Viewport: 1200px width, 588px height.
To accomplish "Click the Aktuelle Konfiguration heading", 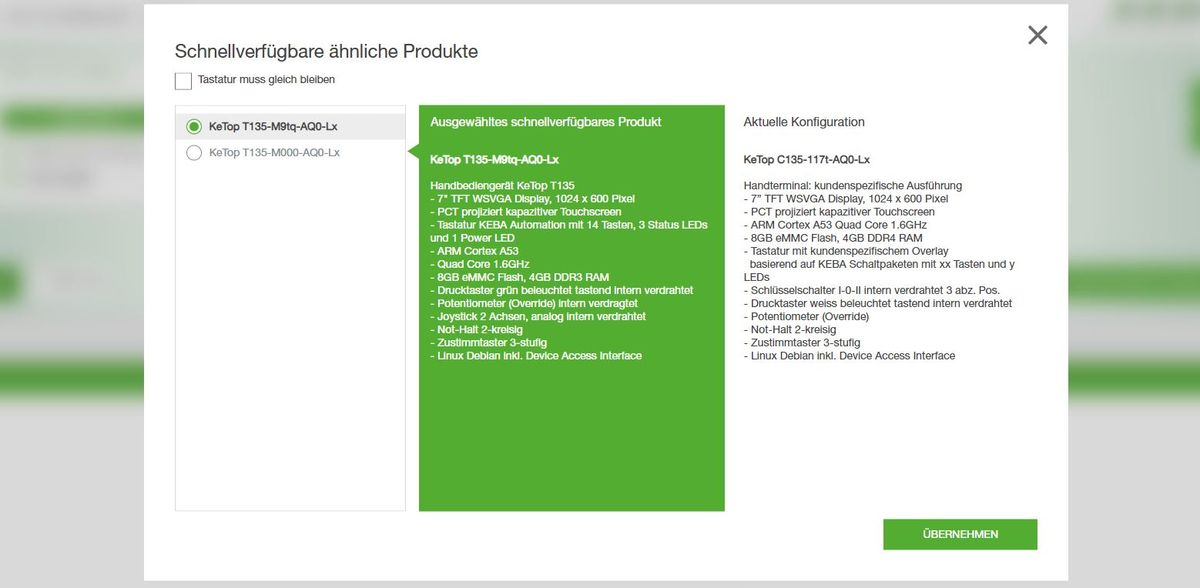I will pos(803,122).
